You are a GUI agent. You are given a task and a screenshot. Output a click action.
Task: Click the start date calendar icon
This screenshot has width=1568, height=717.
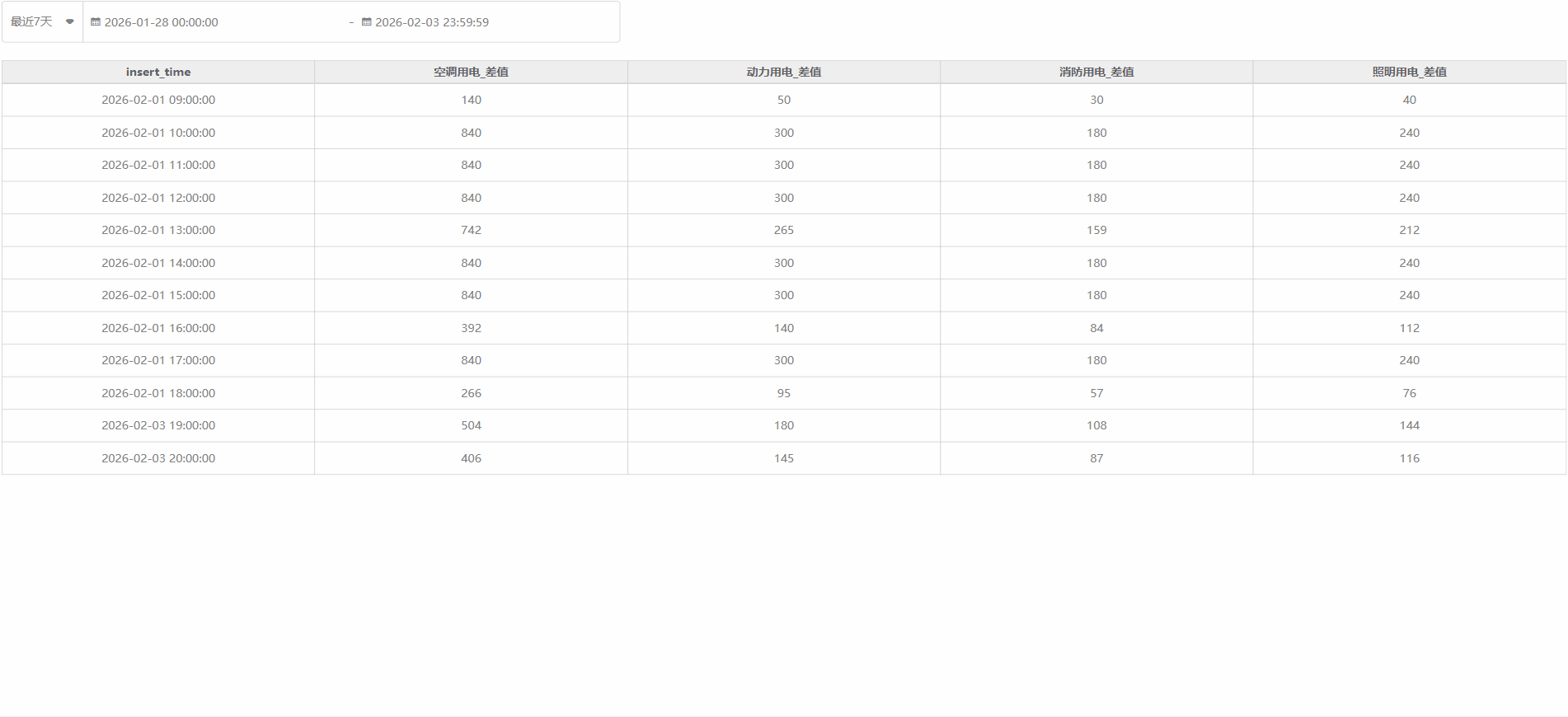coord(96,22)
